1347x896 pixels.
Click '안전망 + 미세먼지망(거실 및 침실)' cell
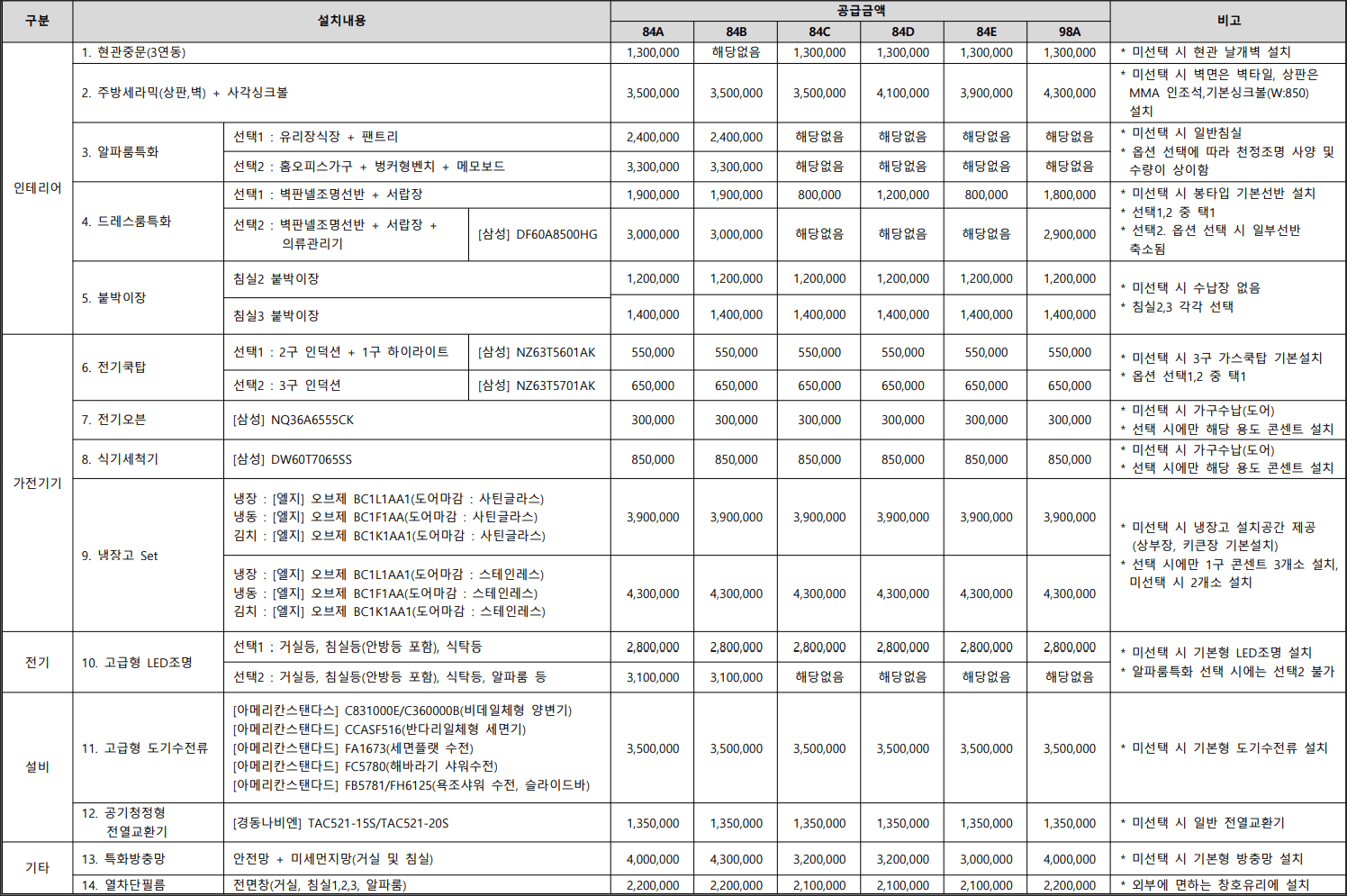[417, 859]
